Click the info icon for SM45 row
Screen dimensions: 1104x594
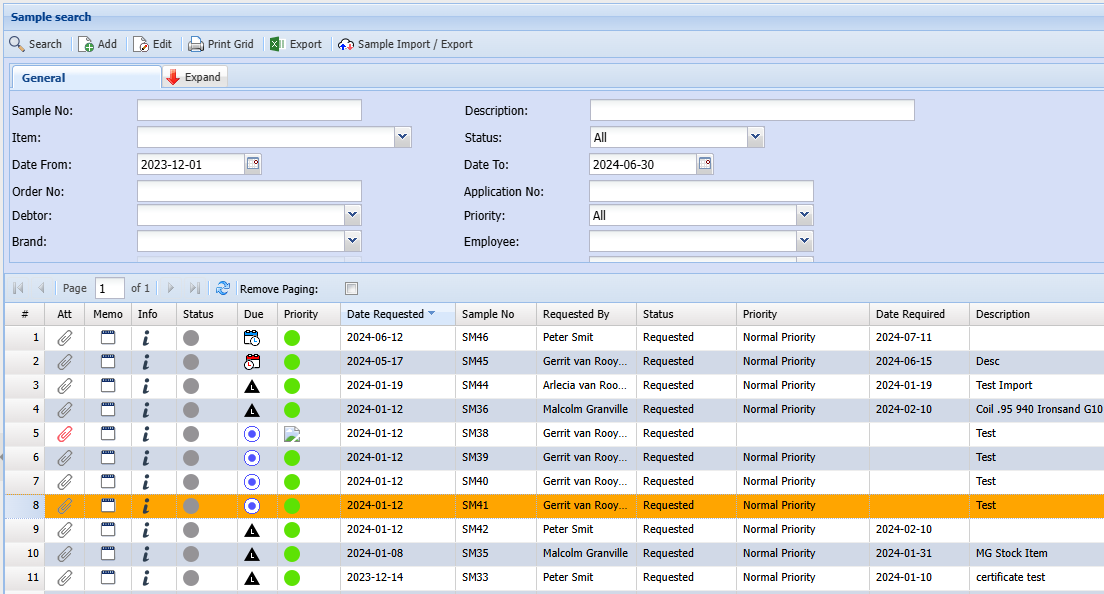click(146, 362)
